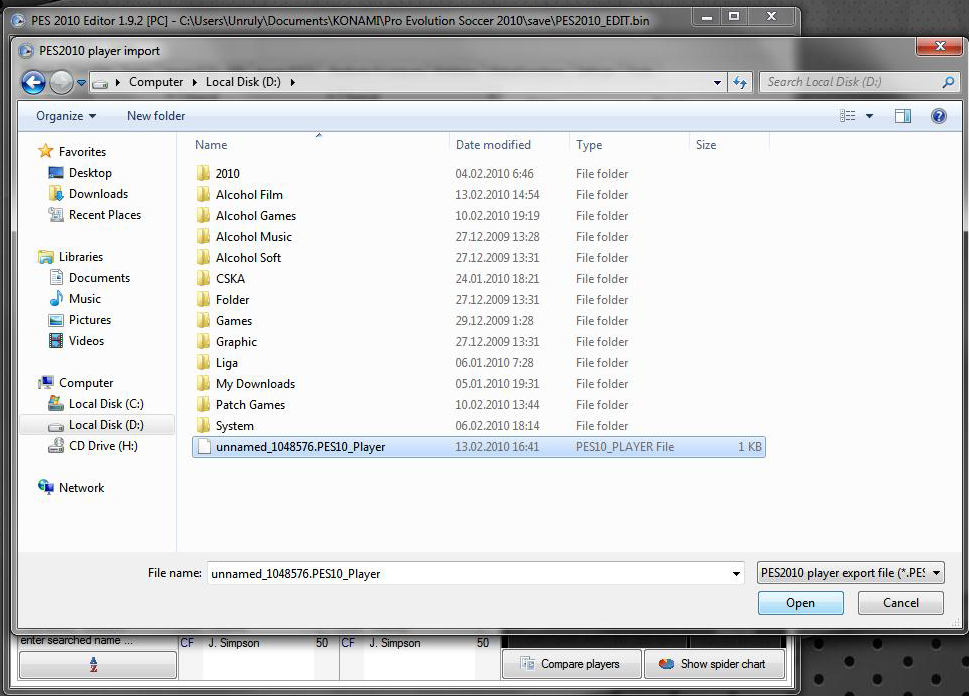Screen dimensions: 969x696
Task: Select Favorites in the navigation pane
Action: 82,151
